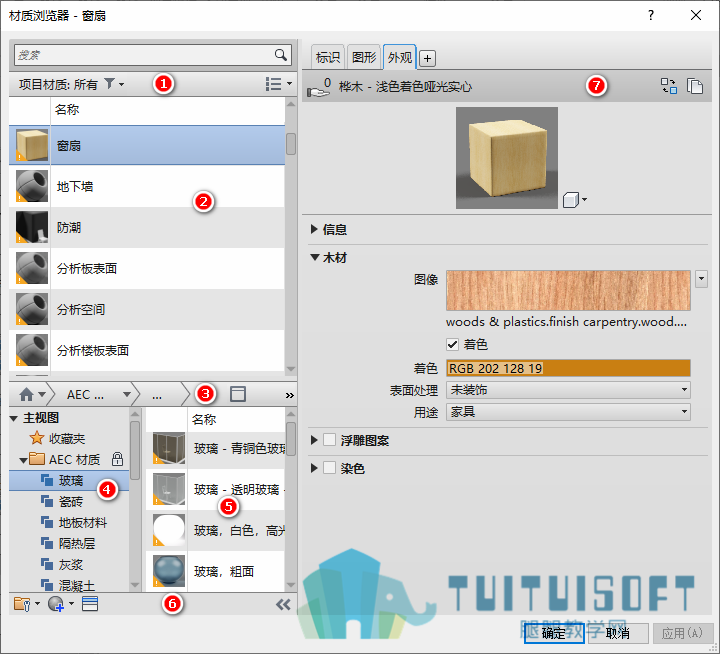Open the image options dropdown arrow
720x654 pixels.
pos(701,279)
